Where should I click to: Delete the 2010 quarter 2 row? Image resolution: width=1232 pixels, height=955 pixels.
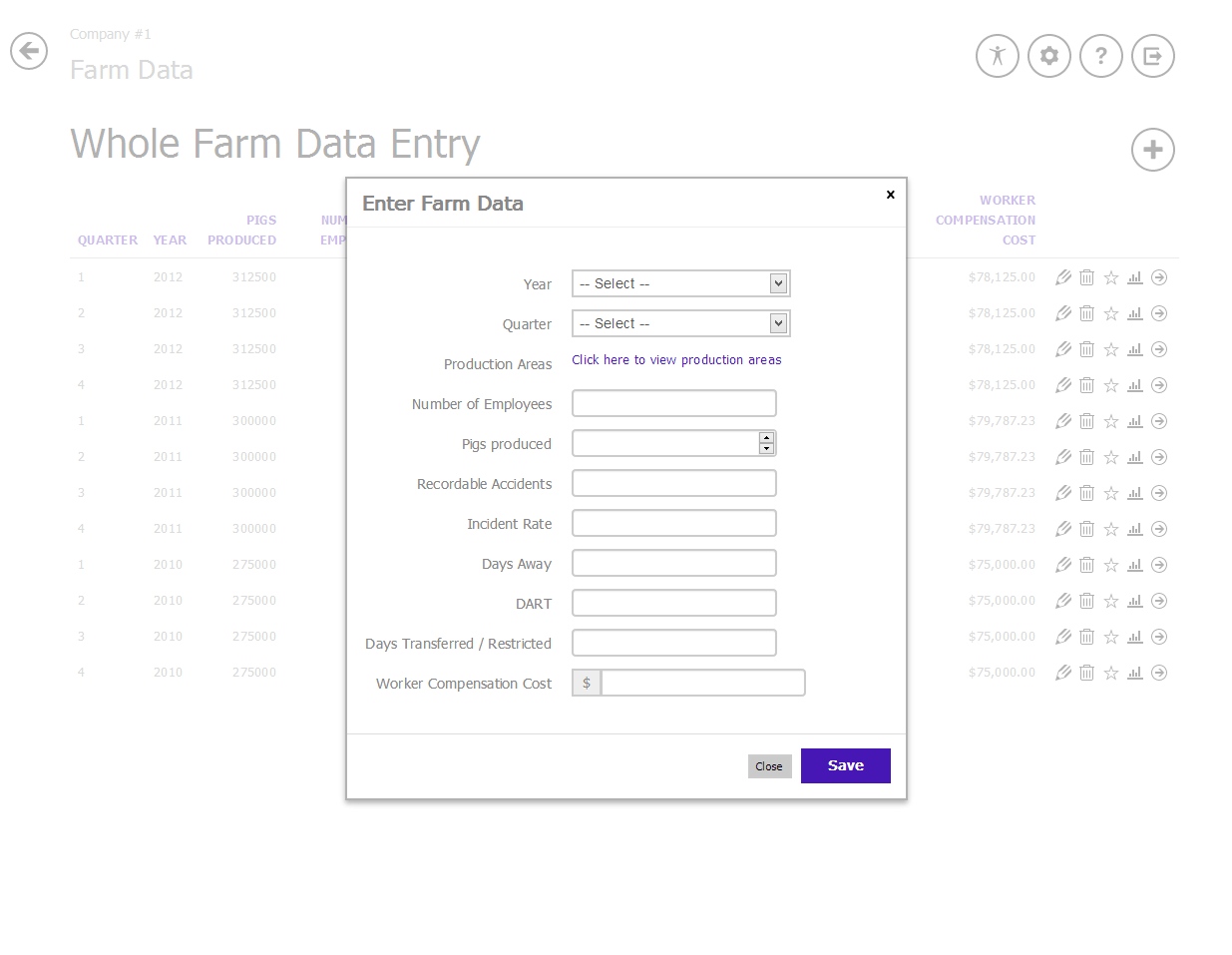click(1087, 601)
